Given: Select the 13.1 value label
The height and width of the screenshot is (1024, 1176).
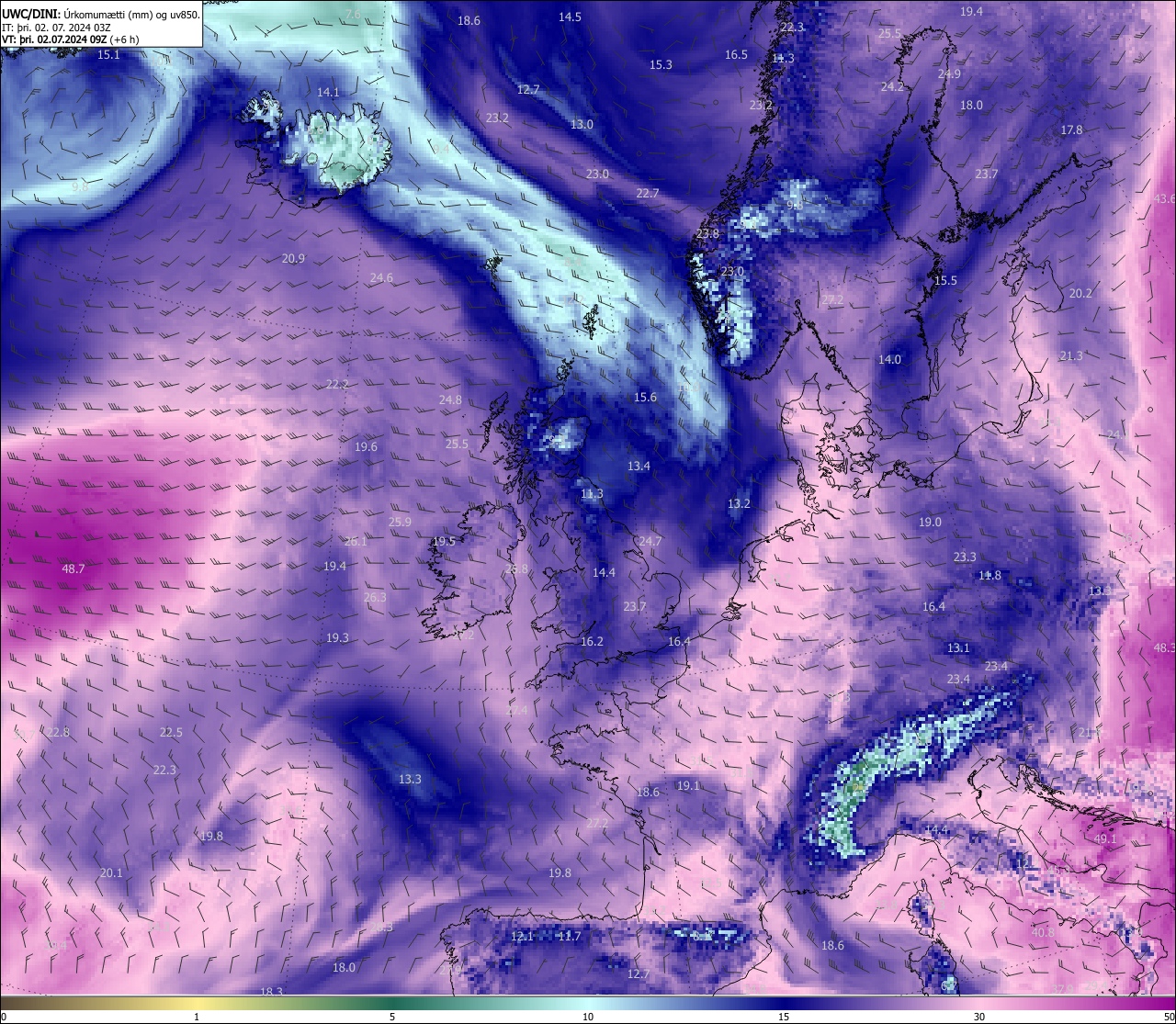Looking at the screenshot, I should (958, 647).
